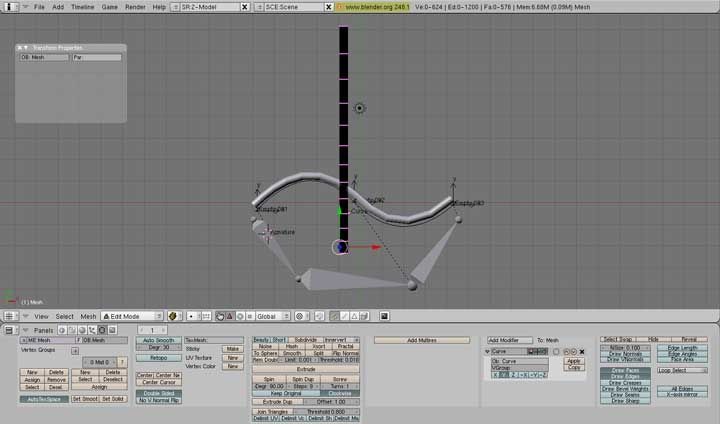Toggle No V.Normal Flip option
Image resolution: width=720 pixels, height=424 pixels.
click(x=158, y=400)
